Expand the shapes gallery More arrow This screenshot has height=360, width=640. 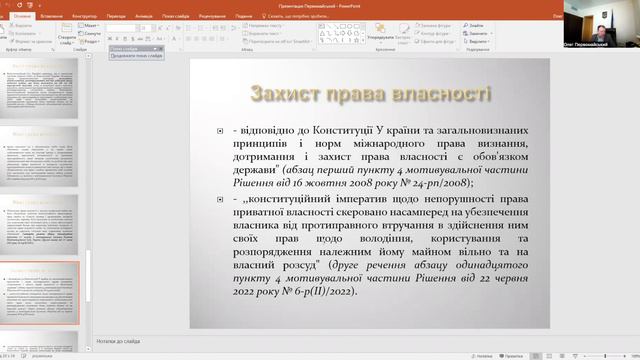363,40
